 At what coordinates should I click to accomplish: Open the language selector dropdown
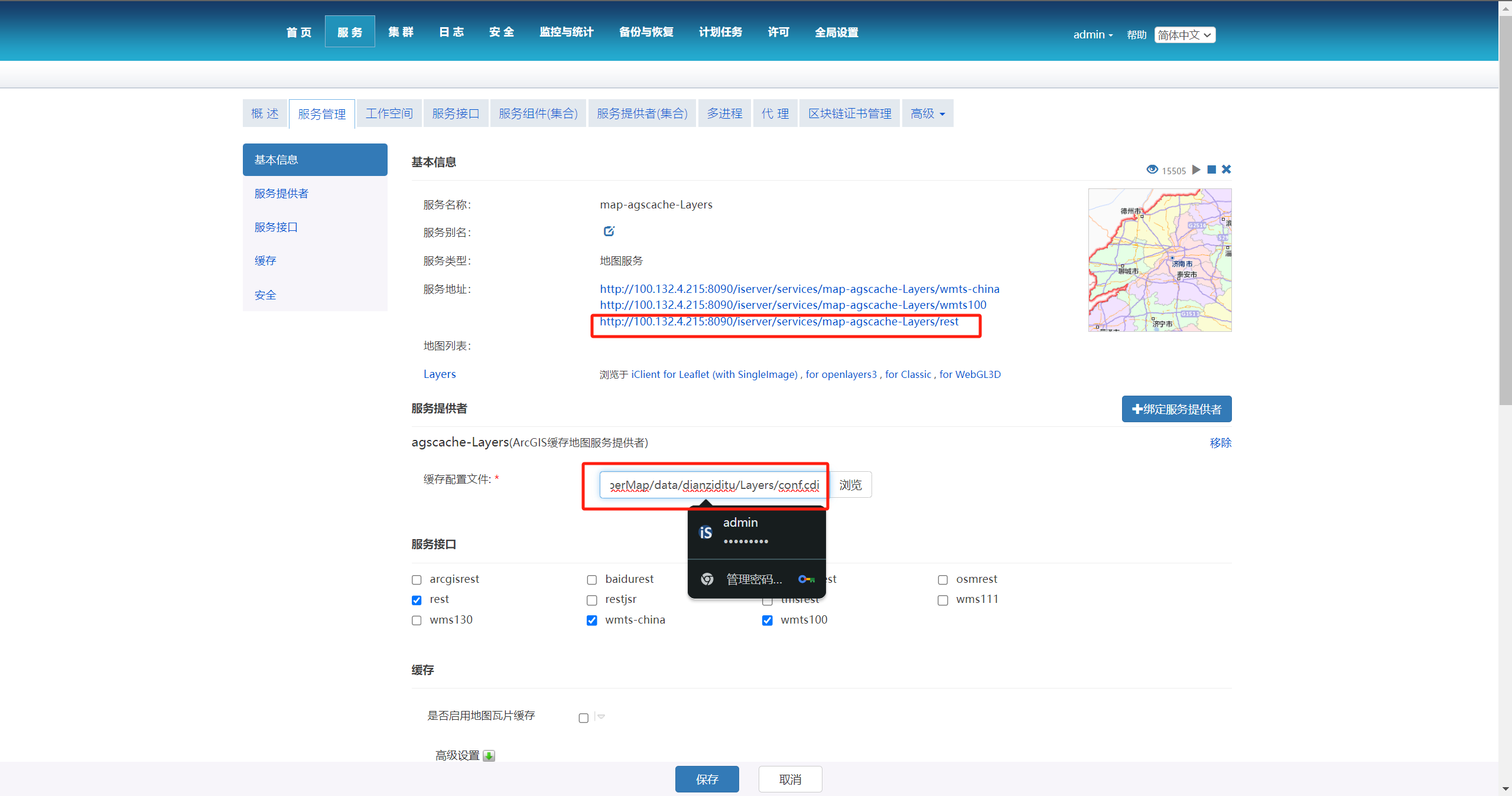click(1185, 35)
